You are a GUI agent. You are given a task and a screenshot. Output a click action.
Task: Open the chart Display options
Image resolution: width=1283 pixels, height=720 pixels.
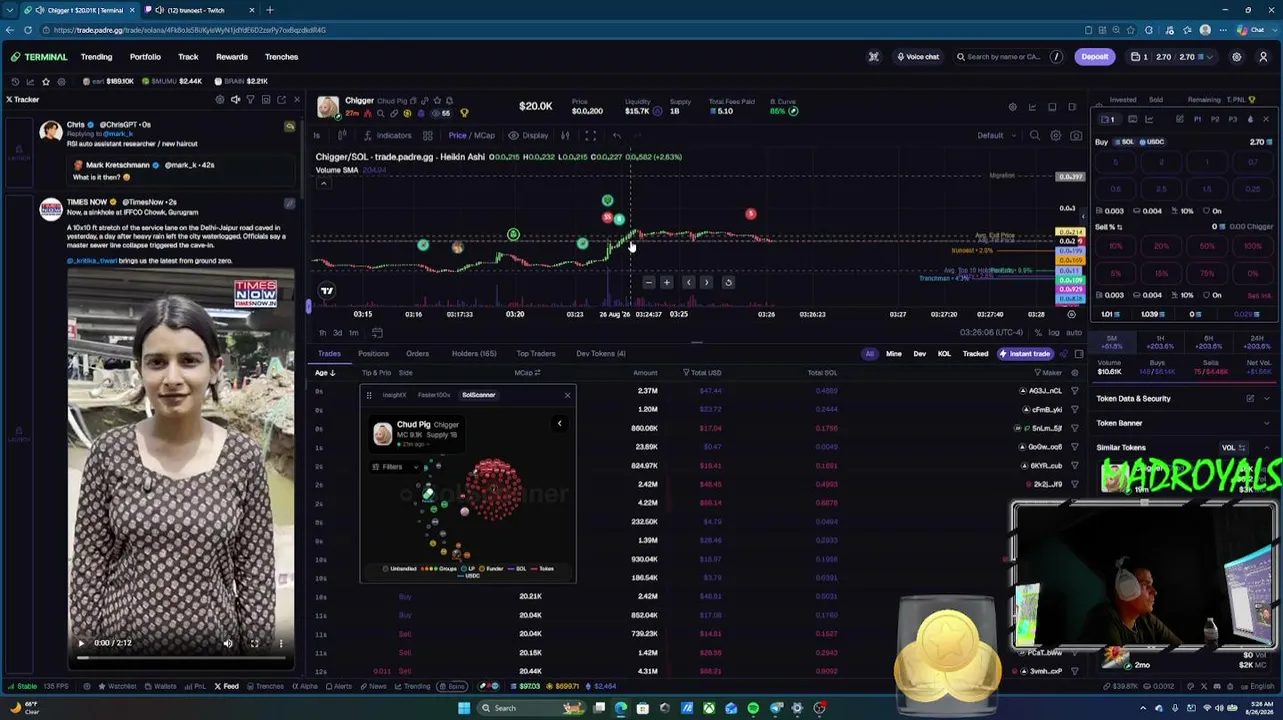tap(528, 135)
